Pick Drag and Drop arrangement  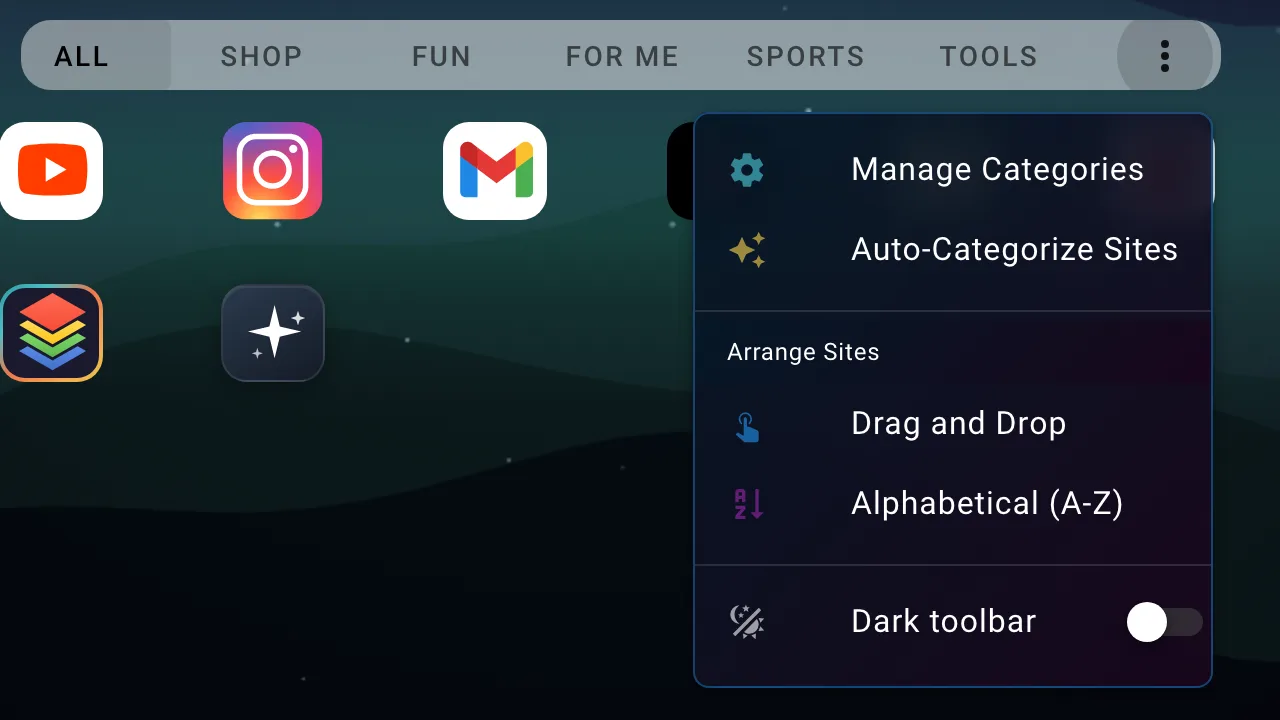[953, 424]
